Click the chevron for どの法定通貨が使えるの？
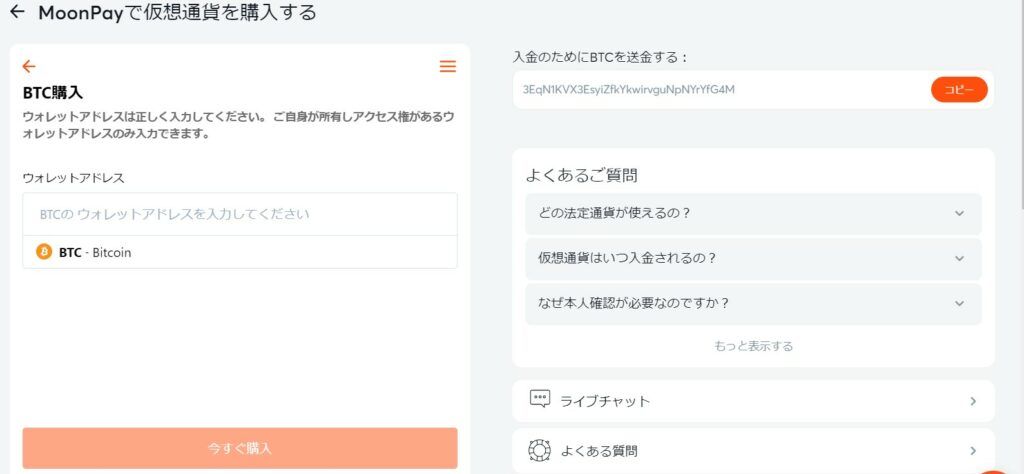 pyautogui.click(x=959, y=213)
